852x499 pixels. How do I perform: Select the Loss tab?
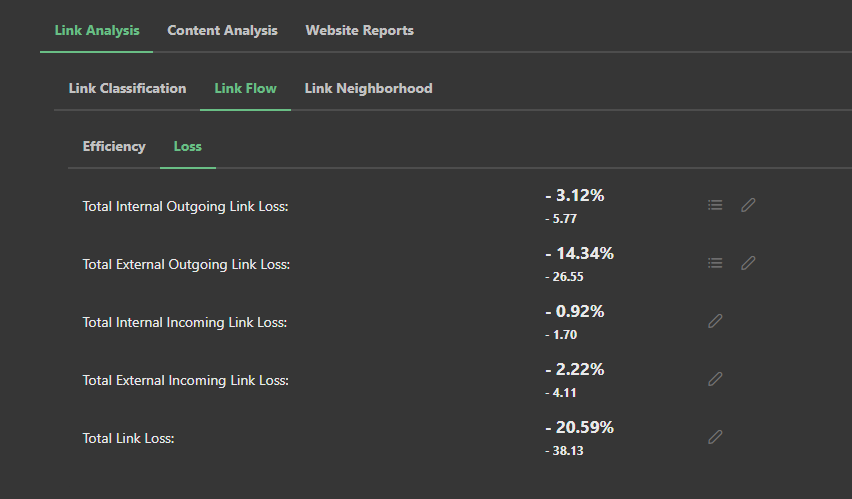187,146
